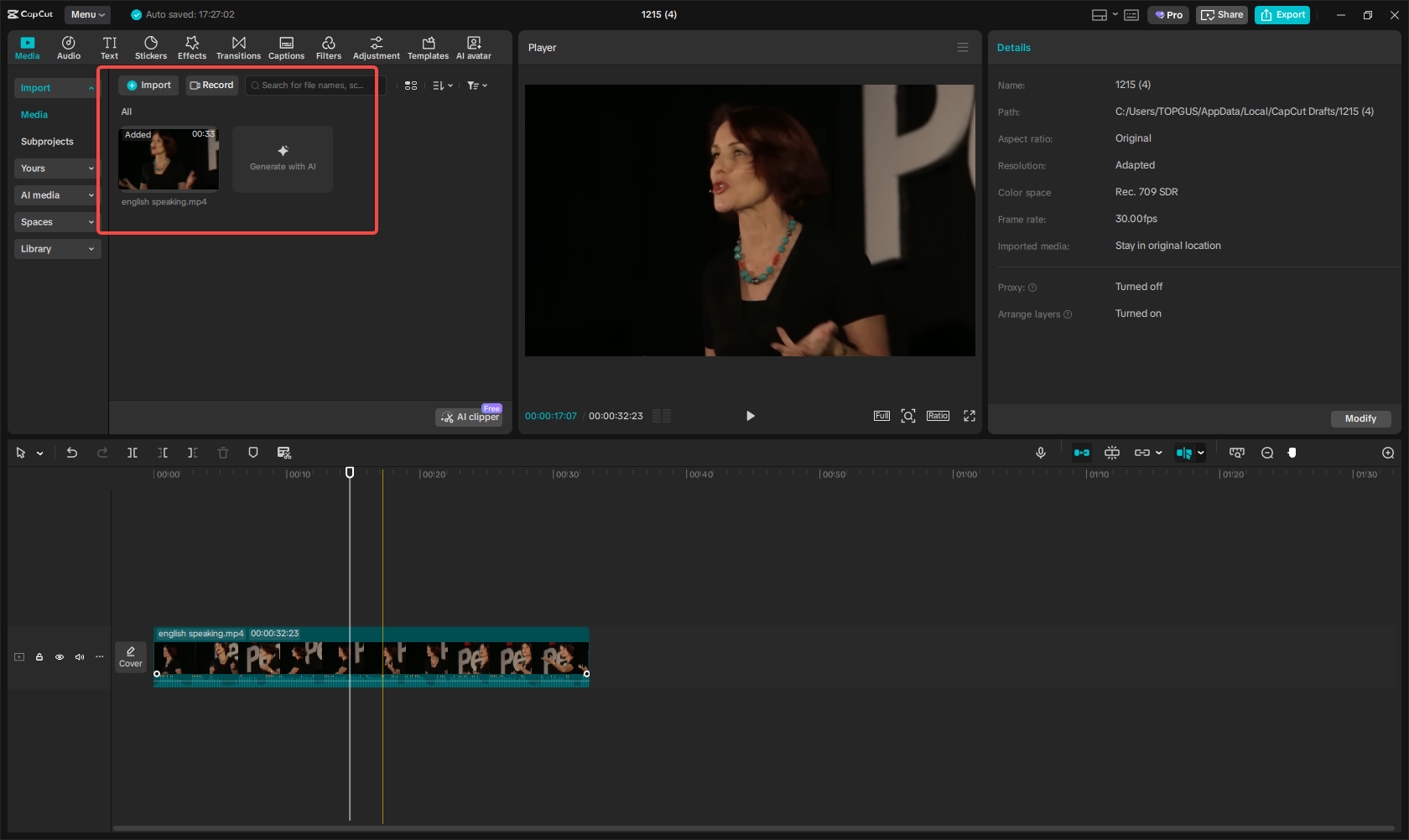Viewport: 1409px width, 840px height.
Task: Open the Menu at top left
Action: (86, 14)
